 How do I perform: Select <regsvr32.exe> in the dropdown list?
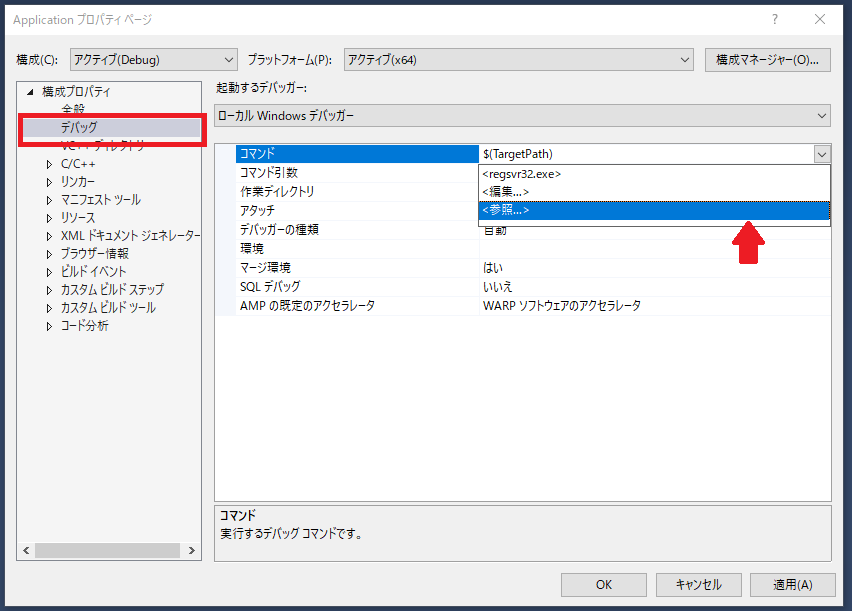[x=654, y=174]
